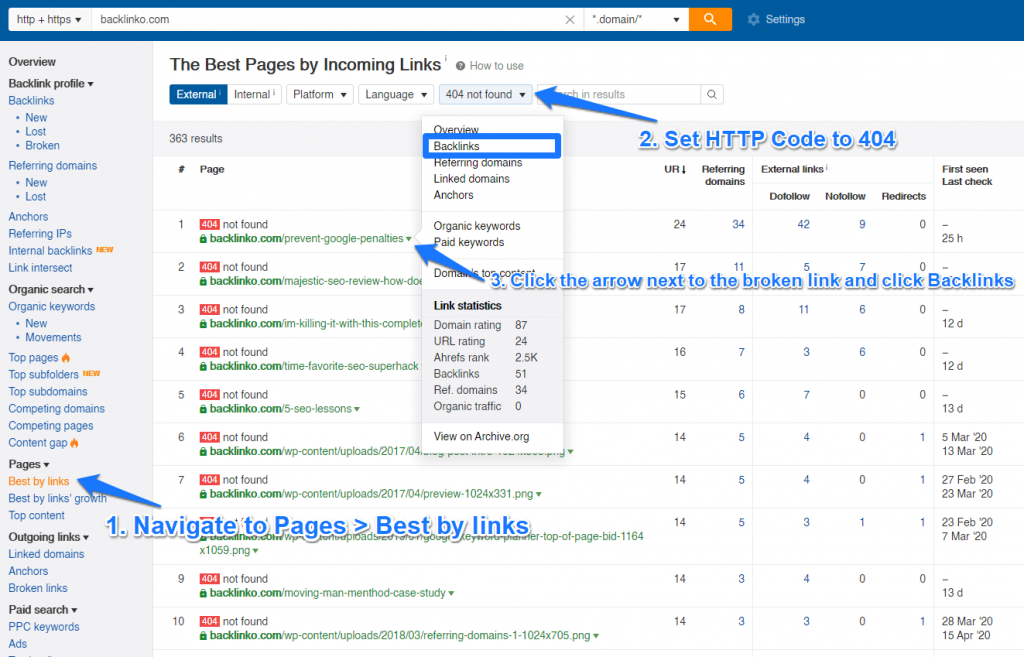Open Referring IPs in the sidebar
Screen dimensions: 1024x657
click(x=40, y=234)
